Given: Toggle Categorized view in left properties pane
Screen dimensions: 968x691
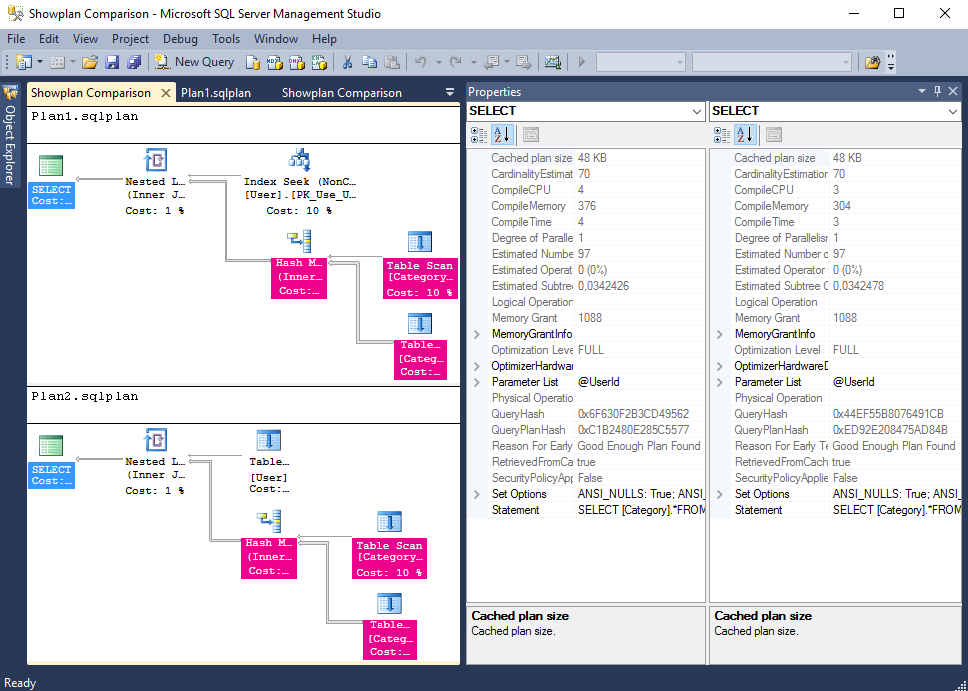Looking at the screenshot, I should click(x=479, y=134).
